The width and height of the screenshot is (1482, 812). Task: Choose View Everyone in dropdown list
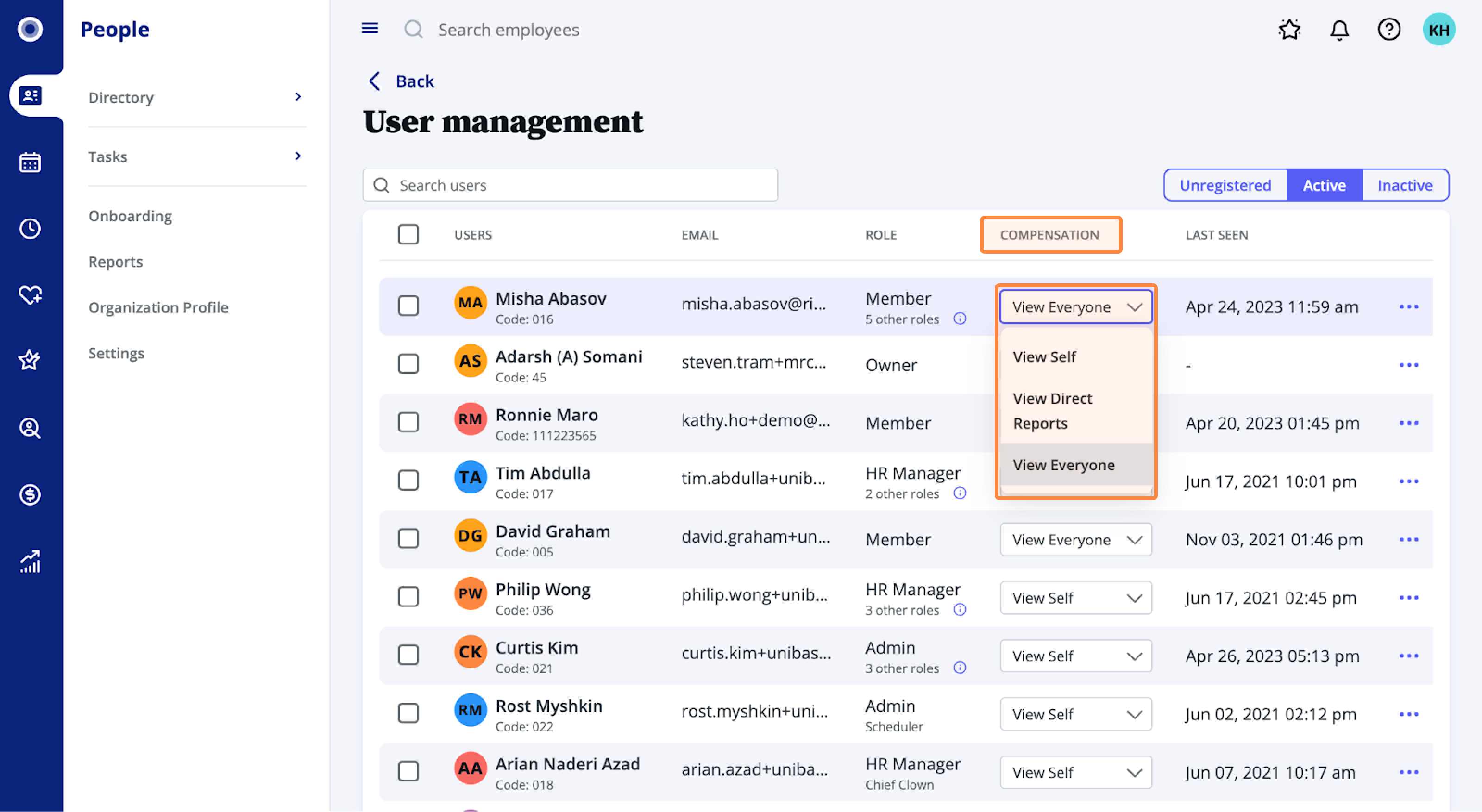pos(1076,465)
